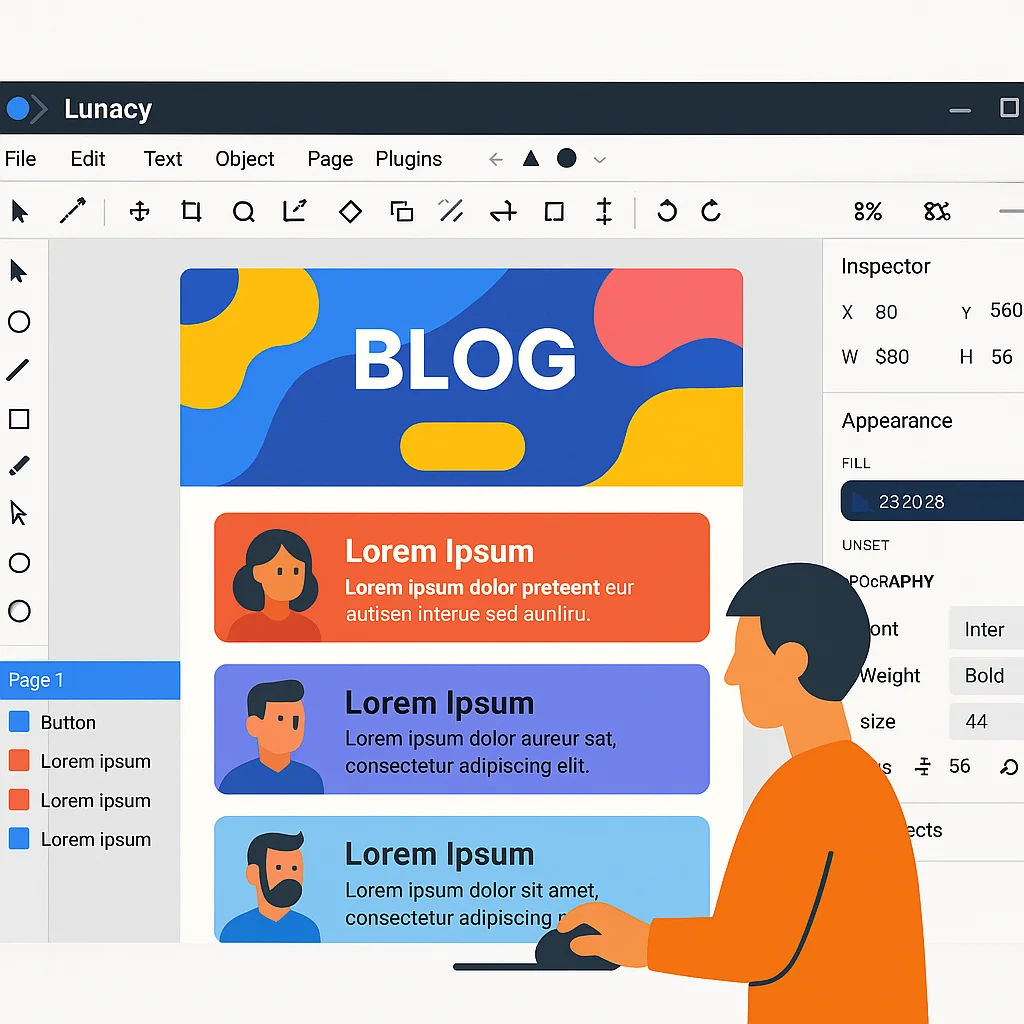This screenshot has height=1024, width=1024.
Task: Click the Rotate Left icon in the toolbar
Action: tap(668, 211)
